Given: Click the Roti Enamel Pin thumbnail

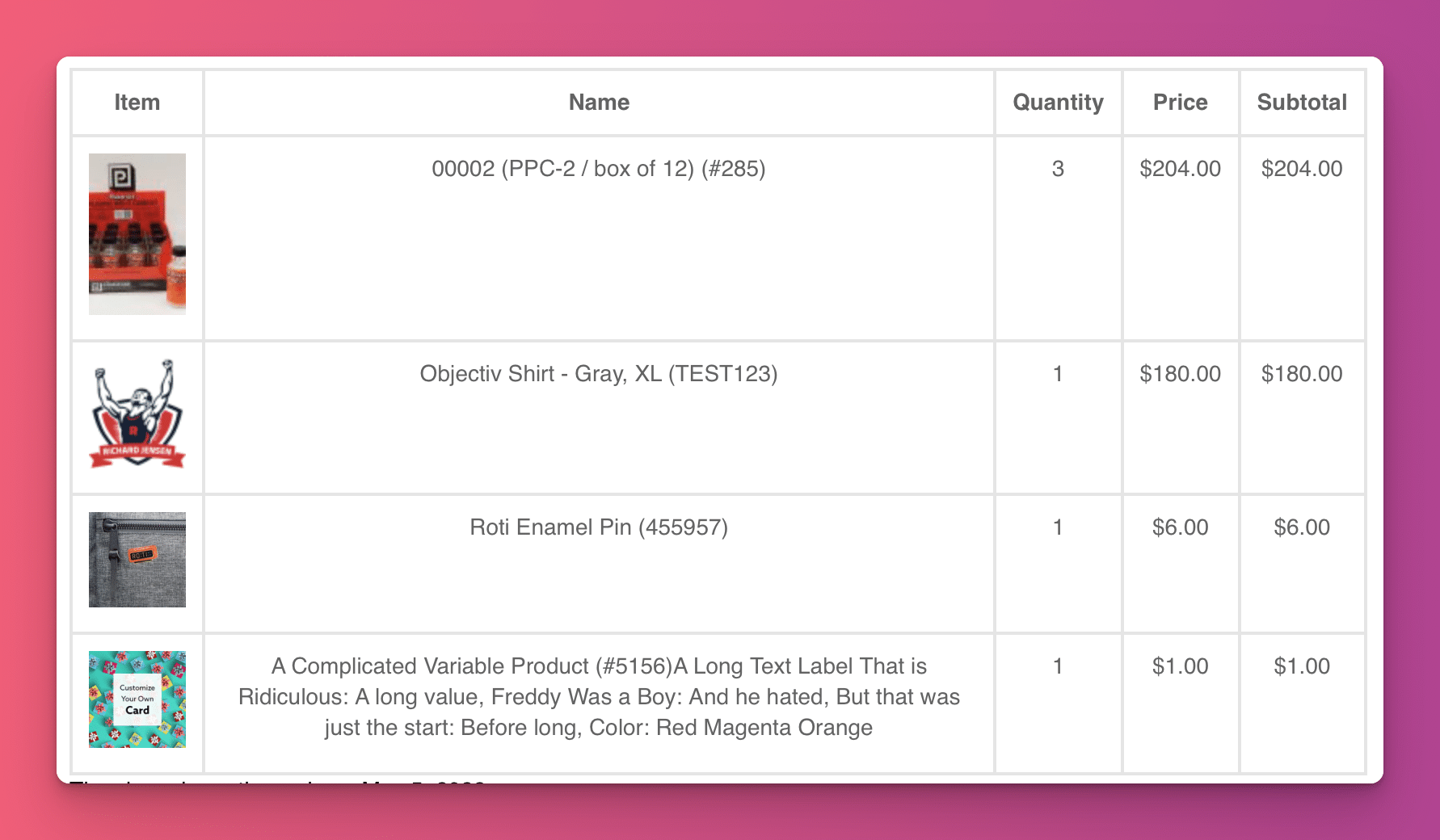Looking at the screenshot, I should click(137, 560).
